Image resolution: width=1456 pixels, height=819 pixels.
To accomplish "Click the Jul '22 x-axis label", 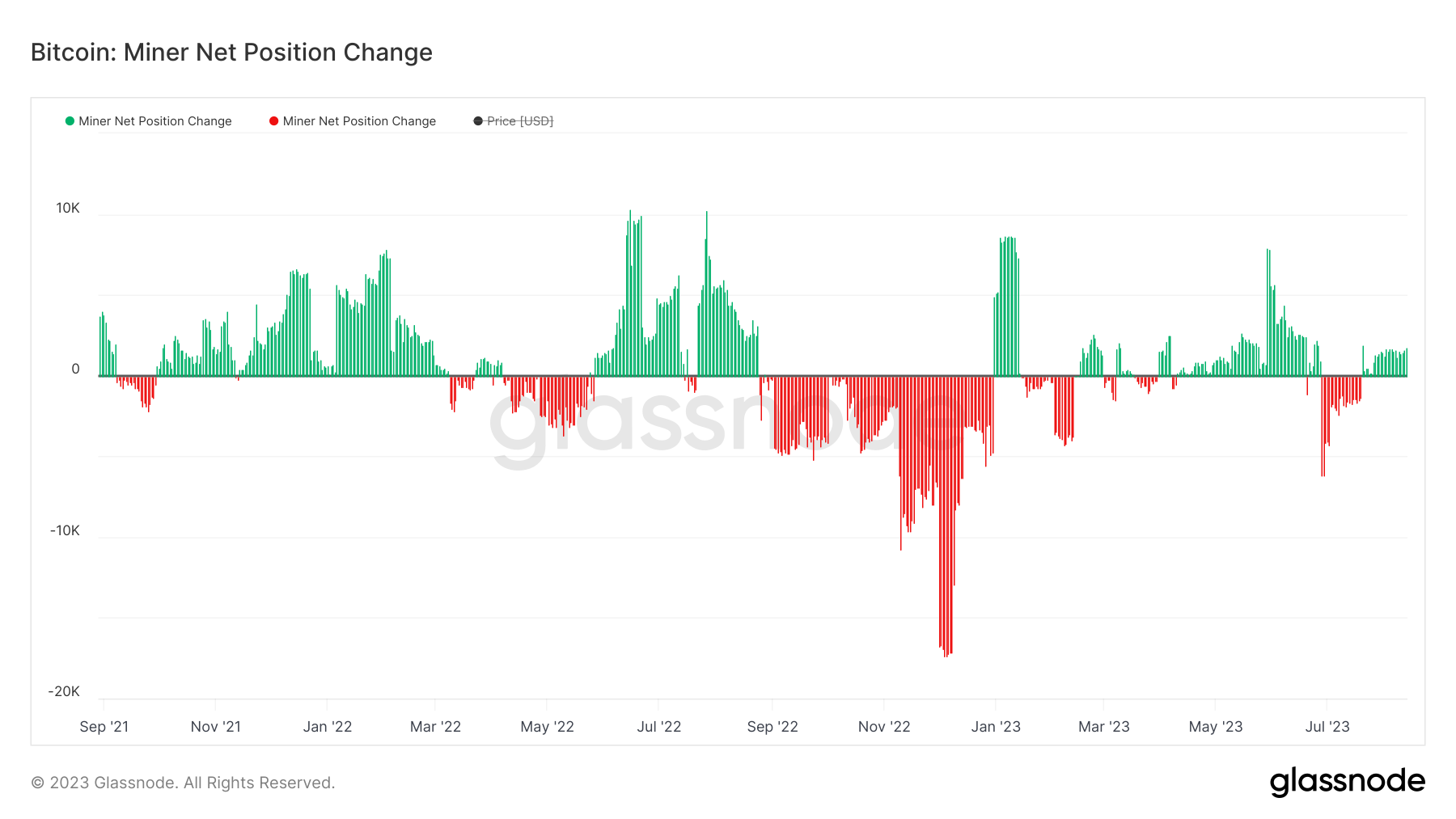I will coord(659,727).
